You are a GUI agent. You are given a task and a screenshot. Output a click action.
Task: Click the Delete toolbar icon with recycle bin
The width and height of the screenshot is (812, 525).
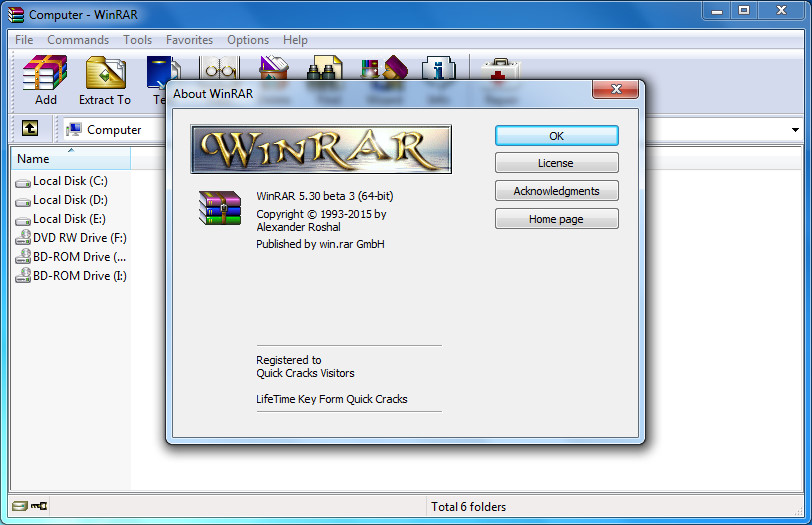click(274, 68)
